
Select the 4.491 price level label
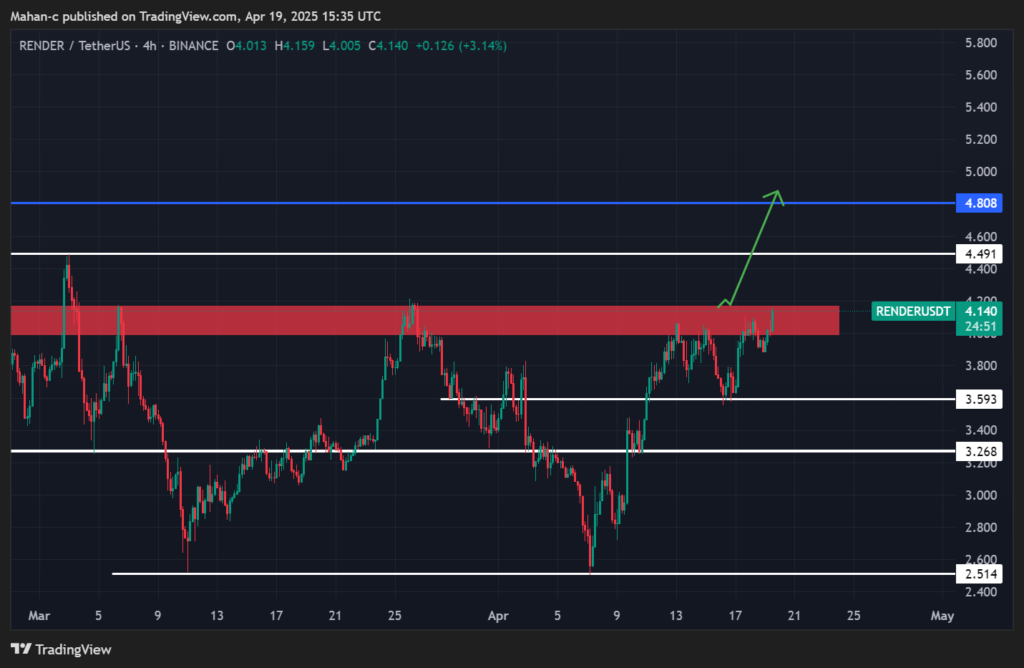[975, 254]
